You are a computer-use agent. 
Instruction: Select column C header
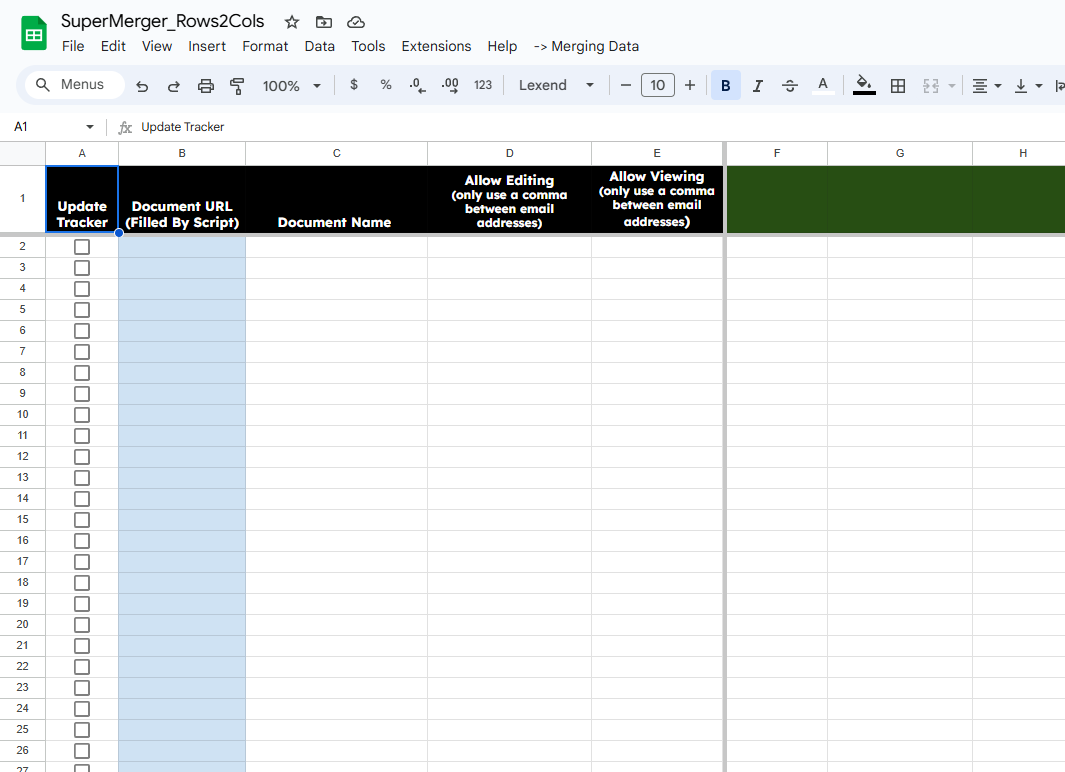(x=336, y=153)
